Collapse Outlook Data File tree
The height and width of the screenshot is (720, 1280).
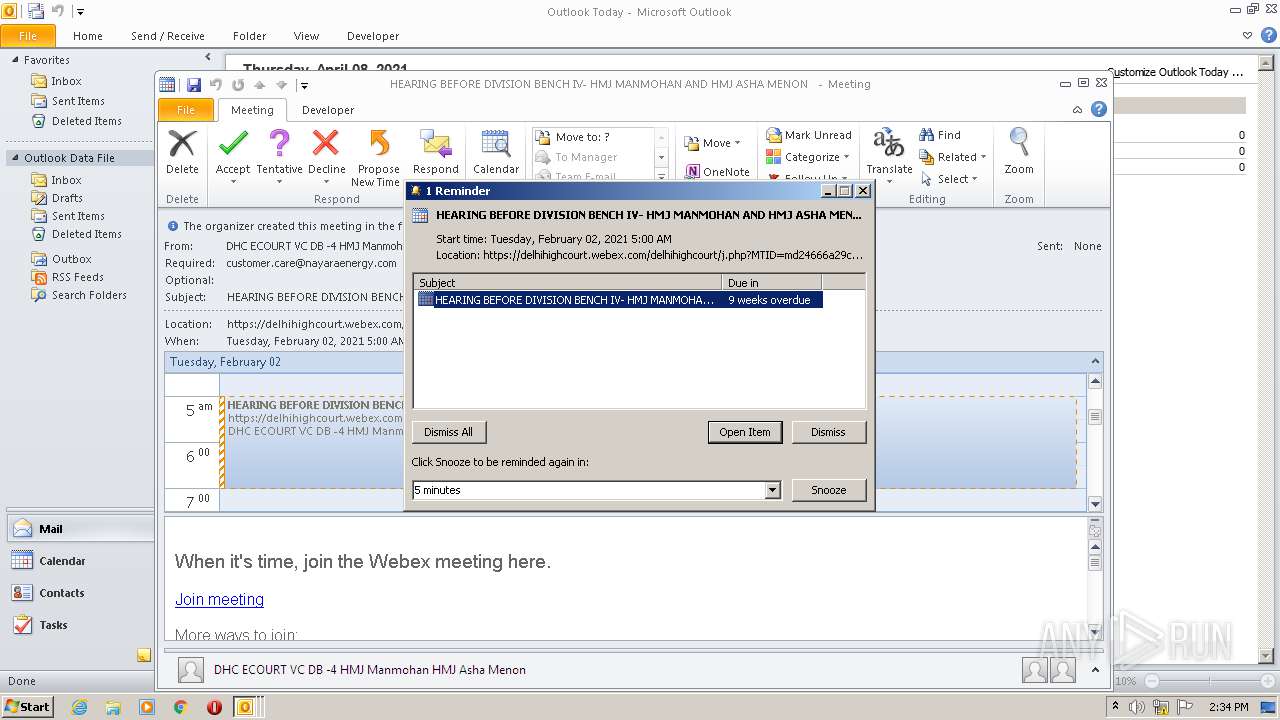point(15,158)
